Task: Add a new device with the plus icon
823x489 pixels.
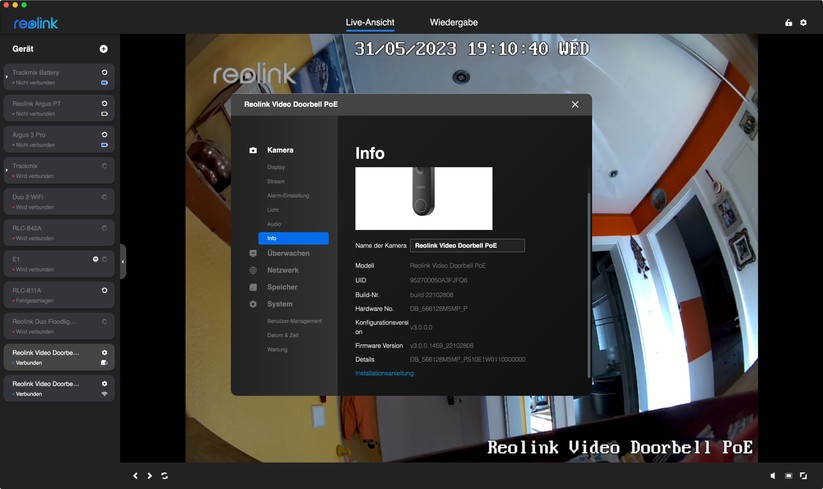Action: (x=103, y=49)
